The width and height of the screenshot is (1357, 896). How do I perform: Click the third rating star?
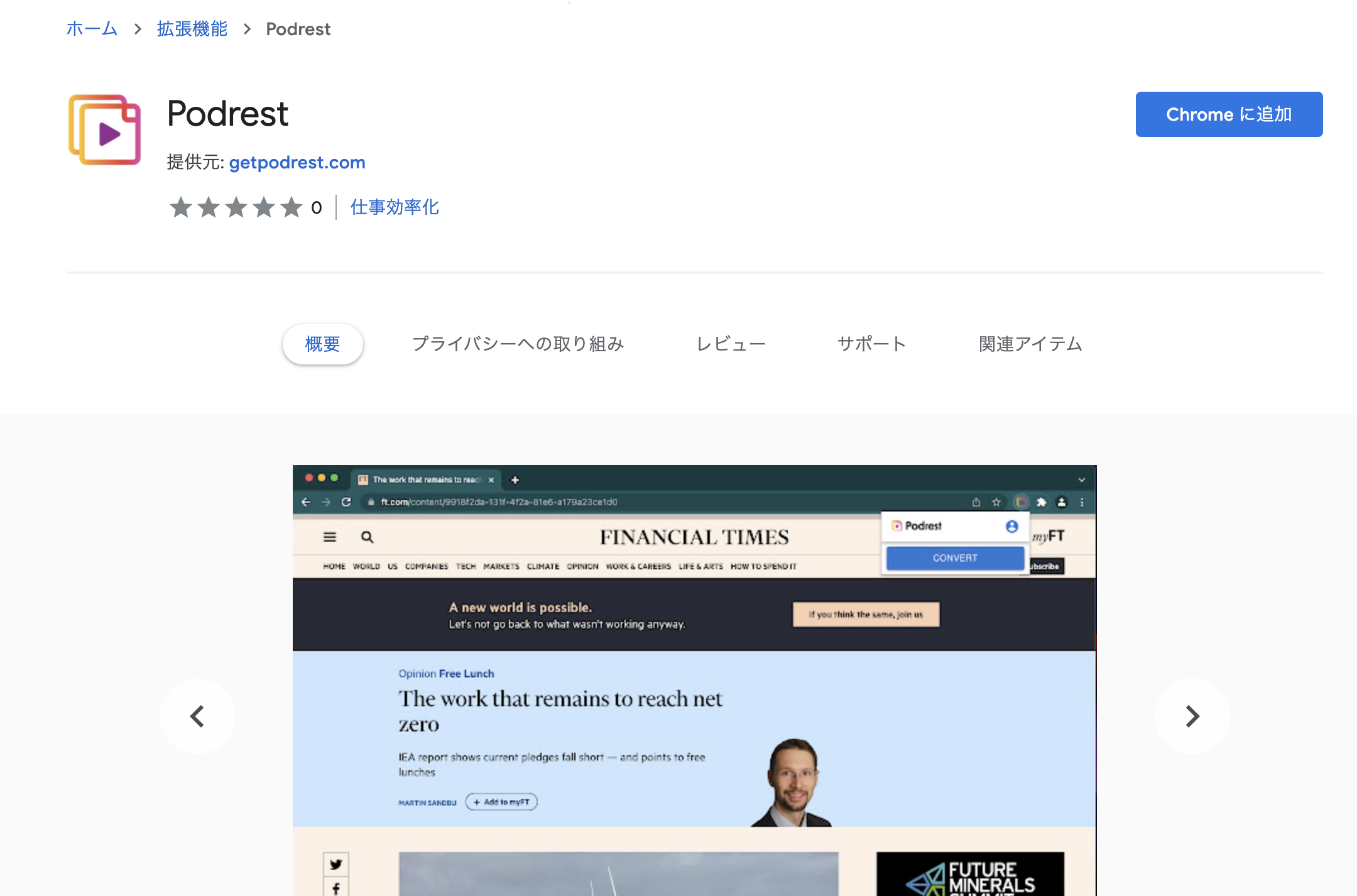pyautogui.click(x=236, y=207)
